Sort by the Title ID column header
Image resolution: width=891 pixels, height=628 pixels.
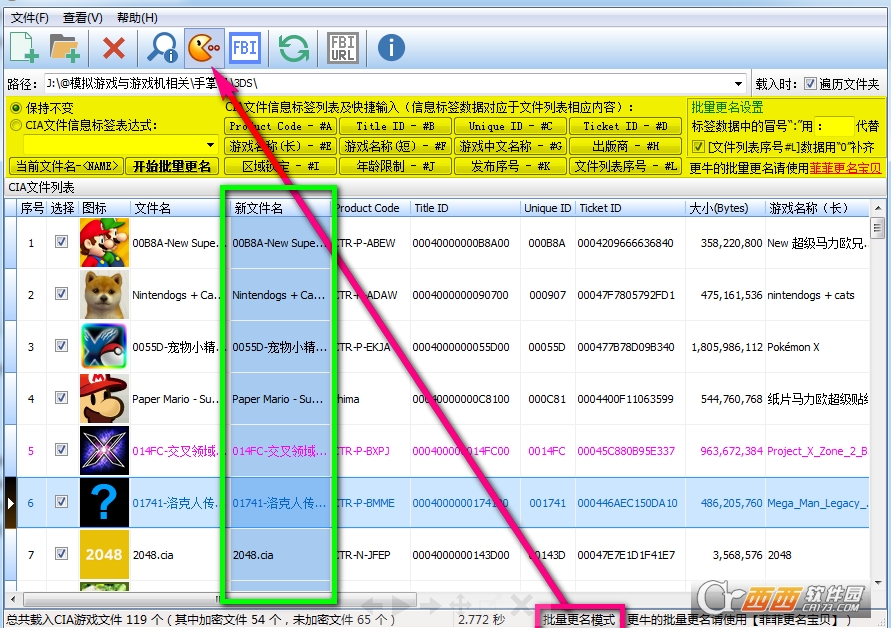[x=465, y=208]
